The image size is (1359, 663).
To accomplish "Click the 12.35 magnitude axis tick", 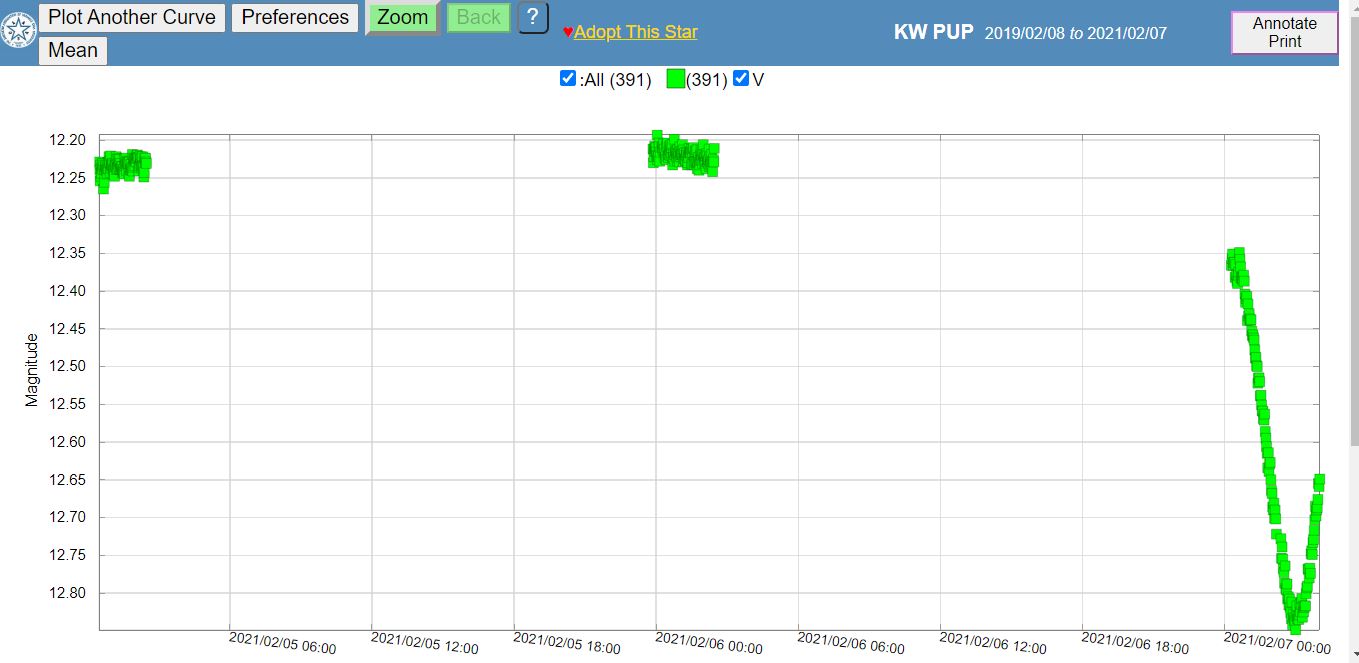I will [x=68, y=253].
